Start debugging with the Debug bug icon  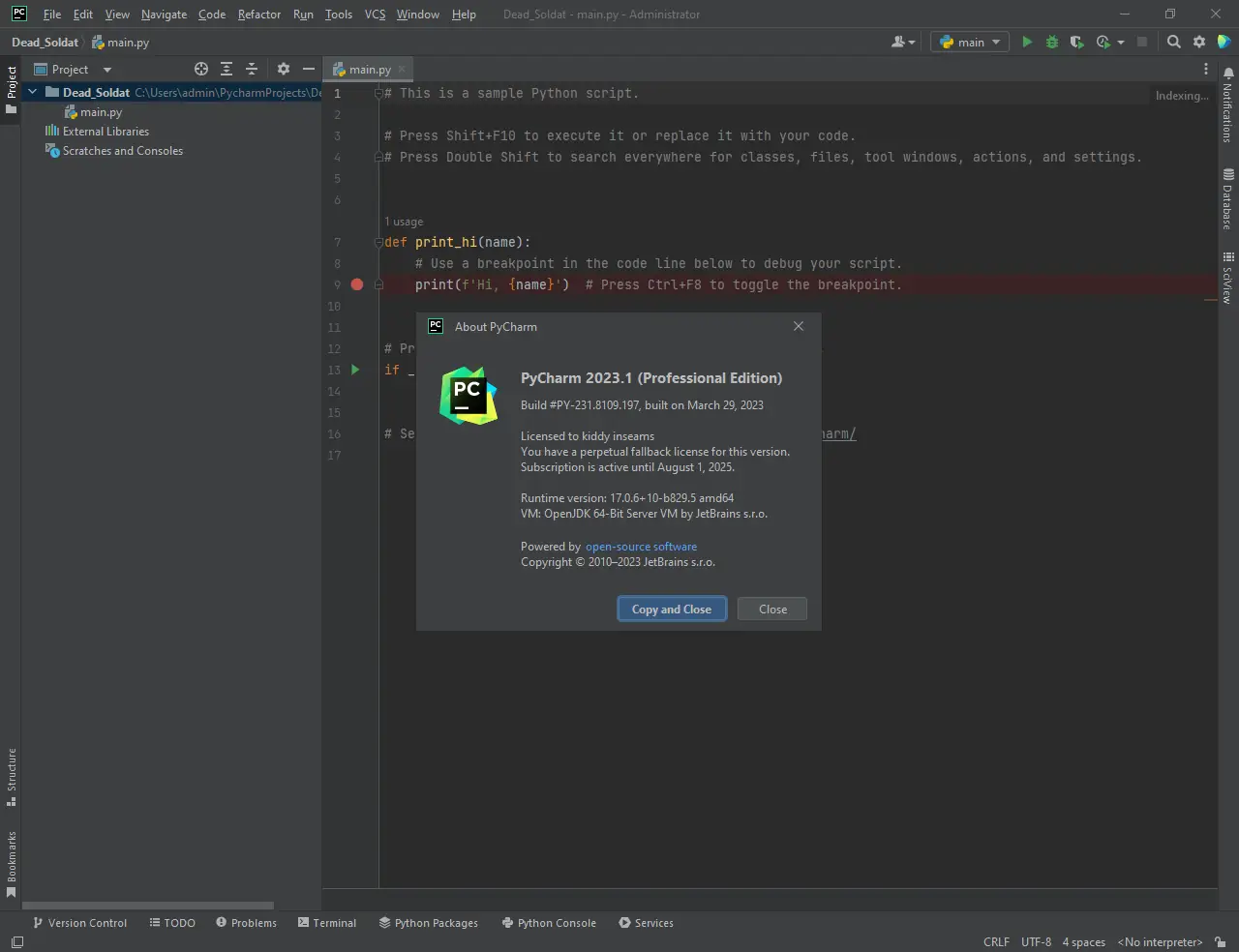click(x=1052, y=42)
